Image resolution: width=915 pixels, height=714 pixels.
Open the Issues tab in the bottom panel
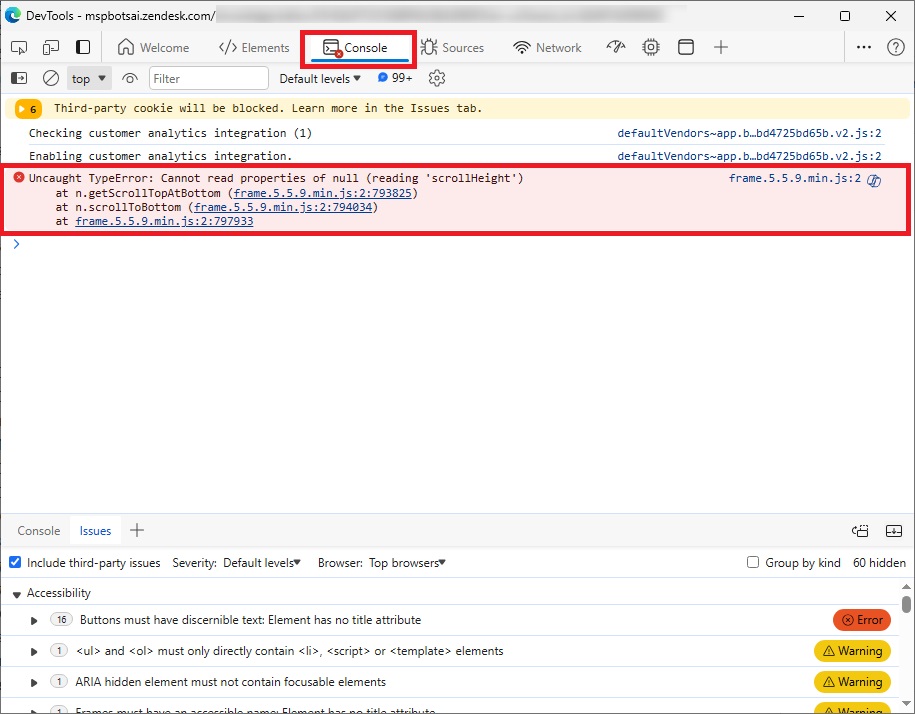tap(94, 531)
